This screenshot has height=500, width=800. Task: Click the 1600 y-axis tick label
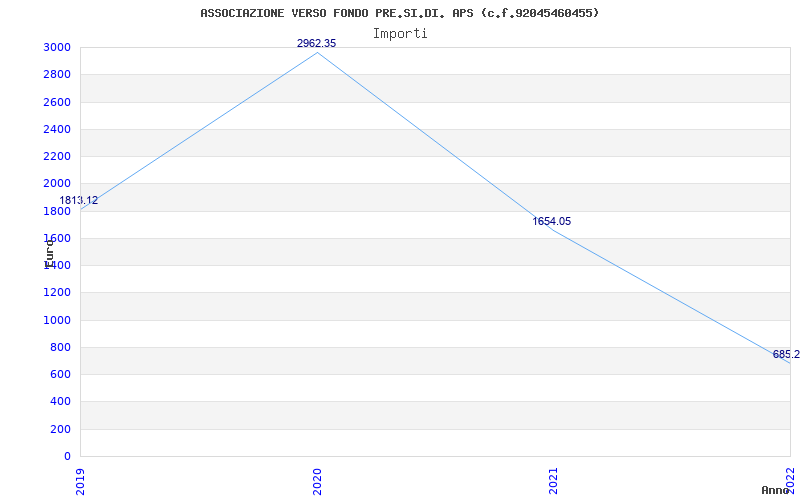tap(57, 238)
